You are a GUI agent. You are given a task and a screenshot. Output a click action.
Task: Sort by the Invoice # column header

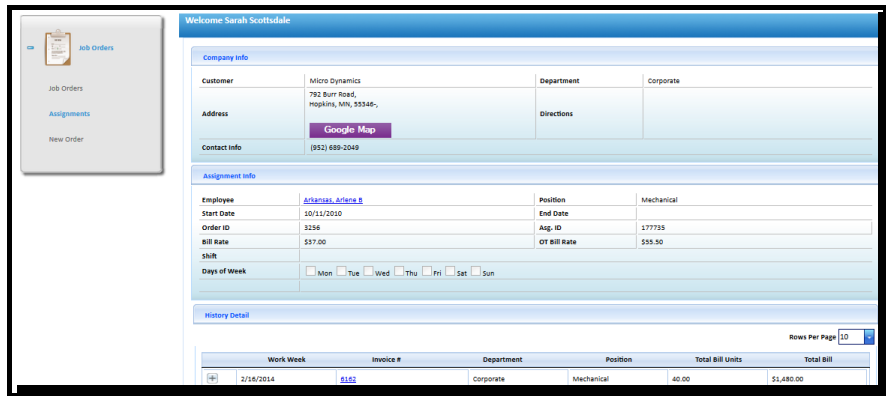(x=386, y=359)
